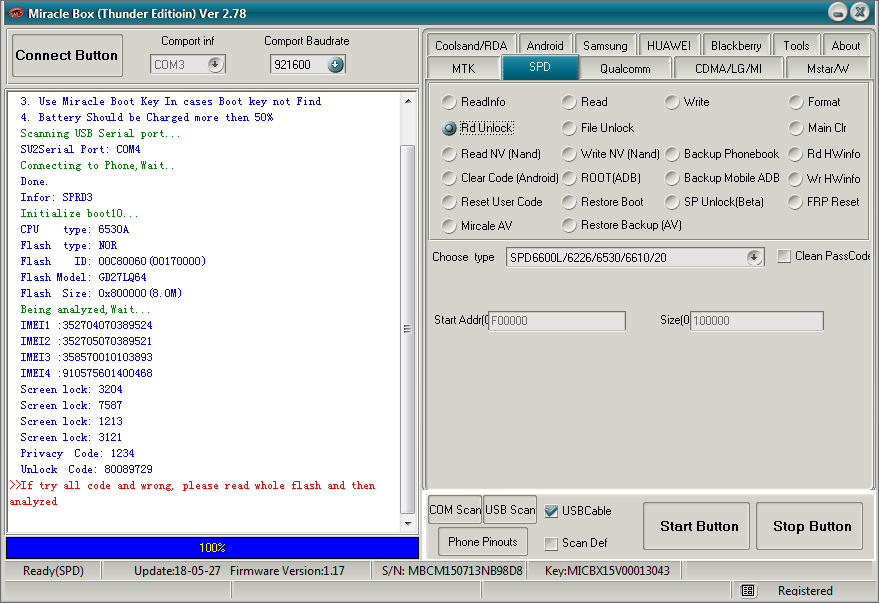The width and height of the screenshot is (879, 603).
Task: Switch to the Mstar/W tab
Action: pyautogui.click(x=828, y=68)
